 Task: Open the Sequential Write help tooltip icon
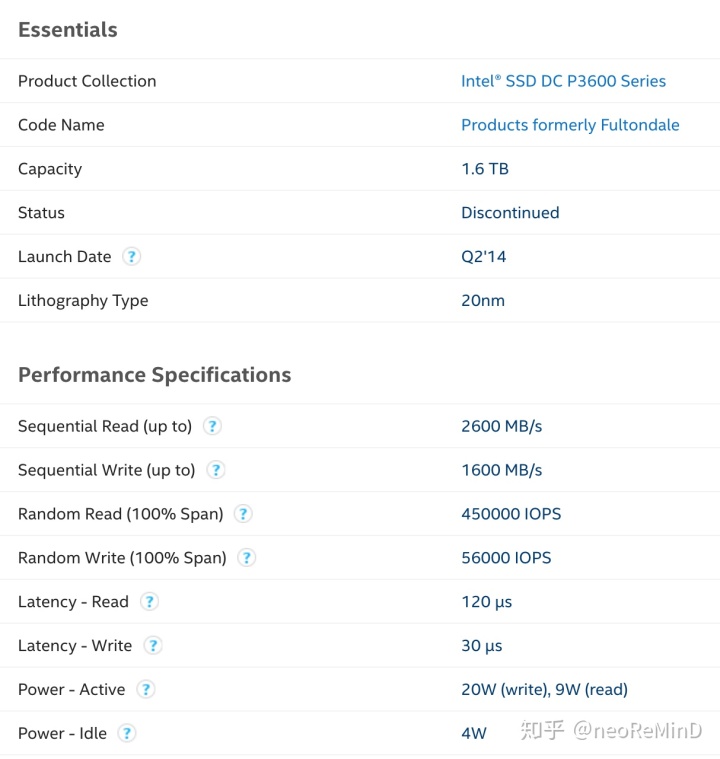tap(216, 470)
